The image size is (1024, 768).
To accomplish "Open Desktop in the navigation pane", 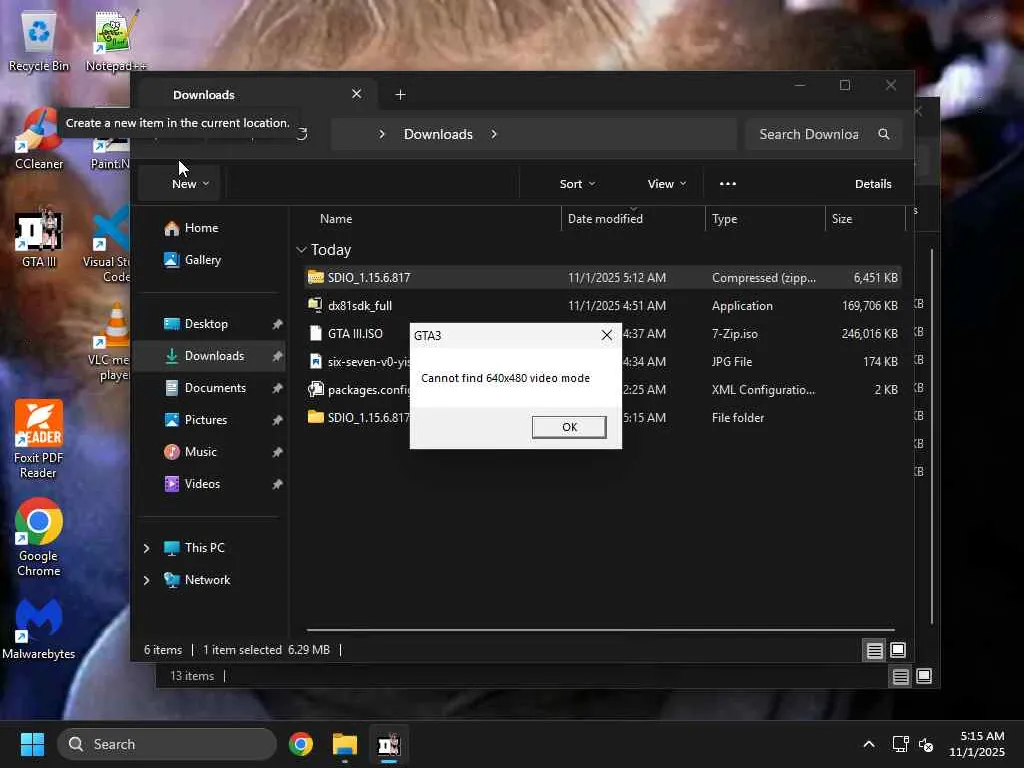I will click(206, 324).
